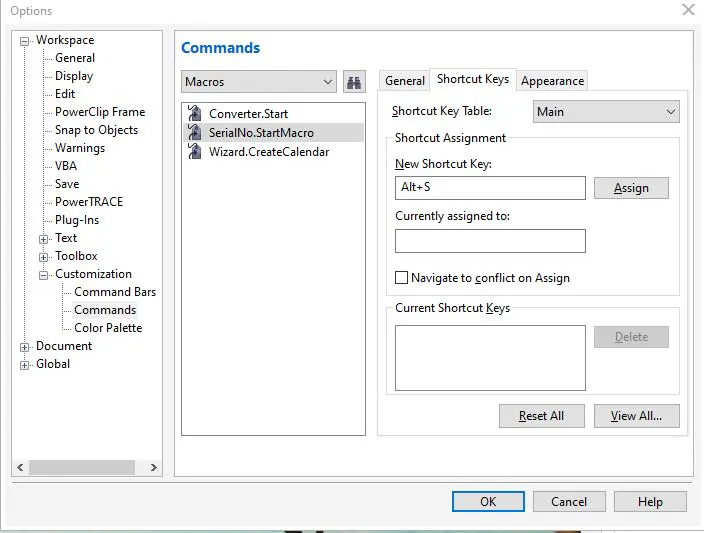Click the tree scrollbar right arrow
704x533 pixels.
154,467
